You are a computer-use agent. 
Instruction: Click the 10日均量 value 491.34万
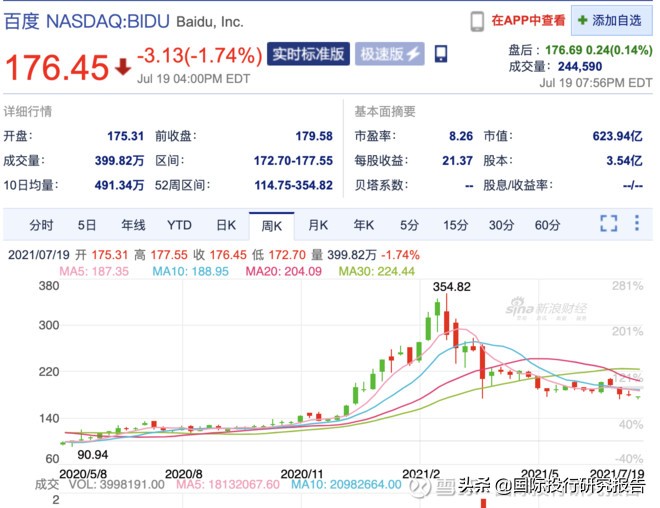[x=119, y=185]
